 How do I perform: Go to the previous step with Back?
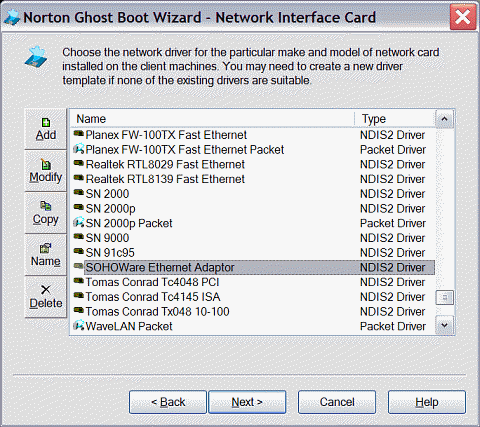(x=168, y=402)
